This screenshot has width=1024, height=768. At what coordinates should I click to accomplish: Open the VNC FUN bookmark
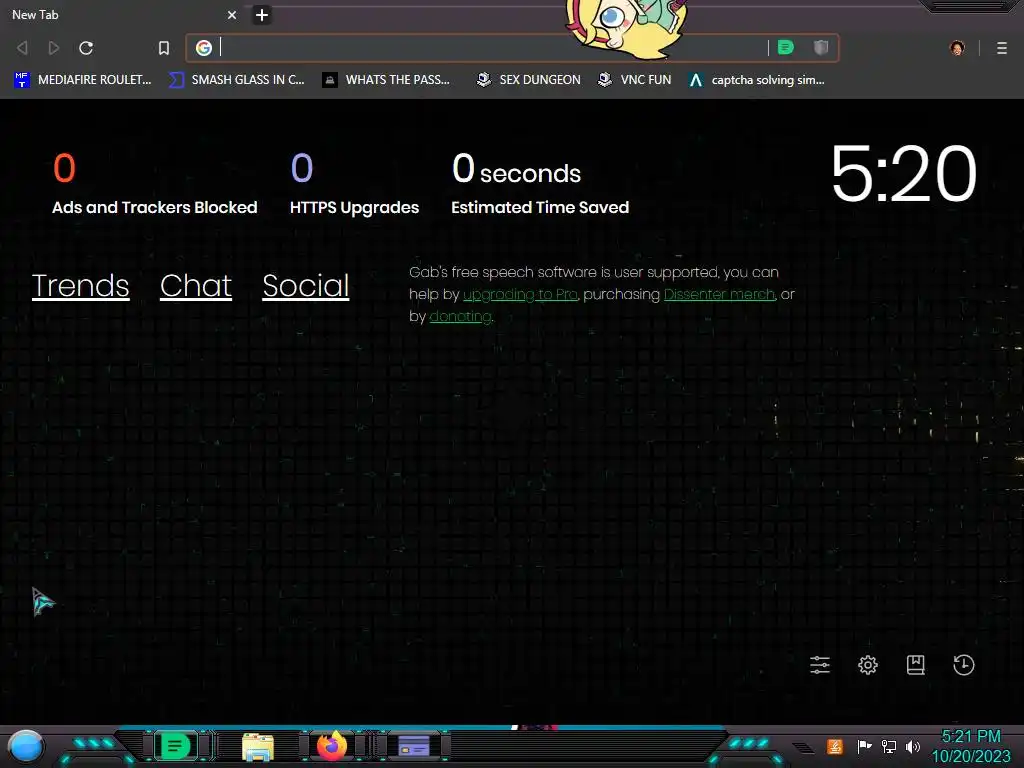(x=634, y=80)
